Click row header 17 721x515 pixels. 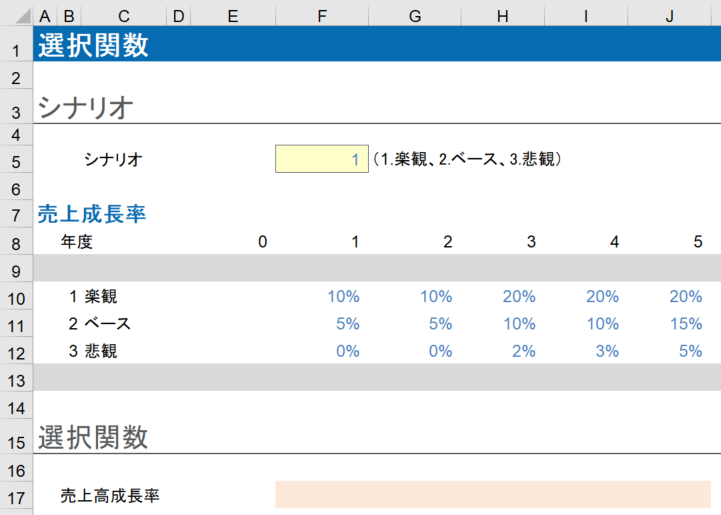(16, 495)
